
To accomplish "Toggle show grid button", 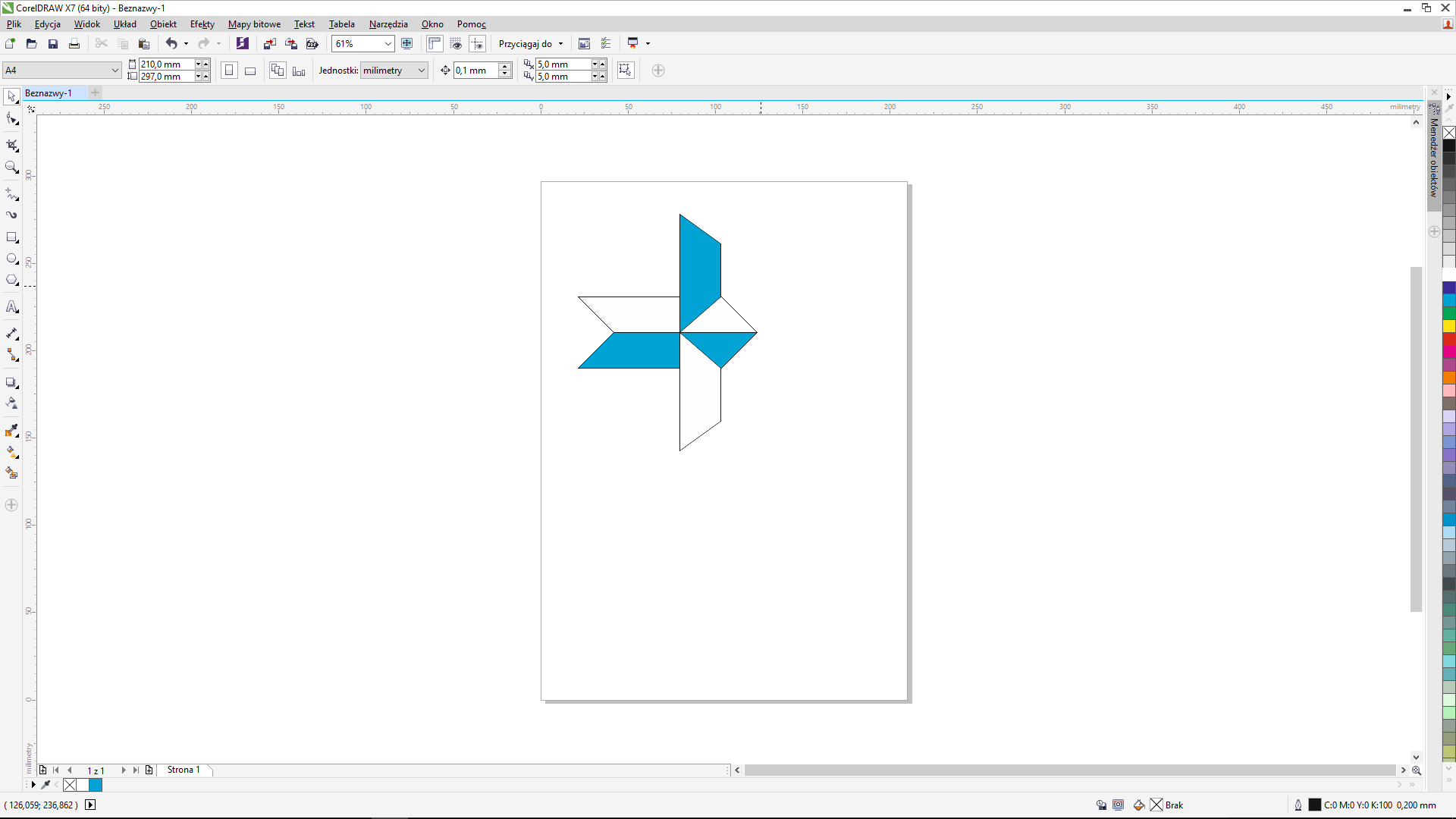I will click(x=456, y=44).
